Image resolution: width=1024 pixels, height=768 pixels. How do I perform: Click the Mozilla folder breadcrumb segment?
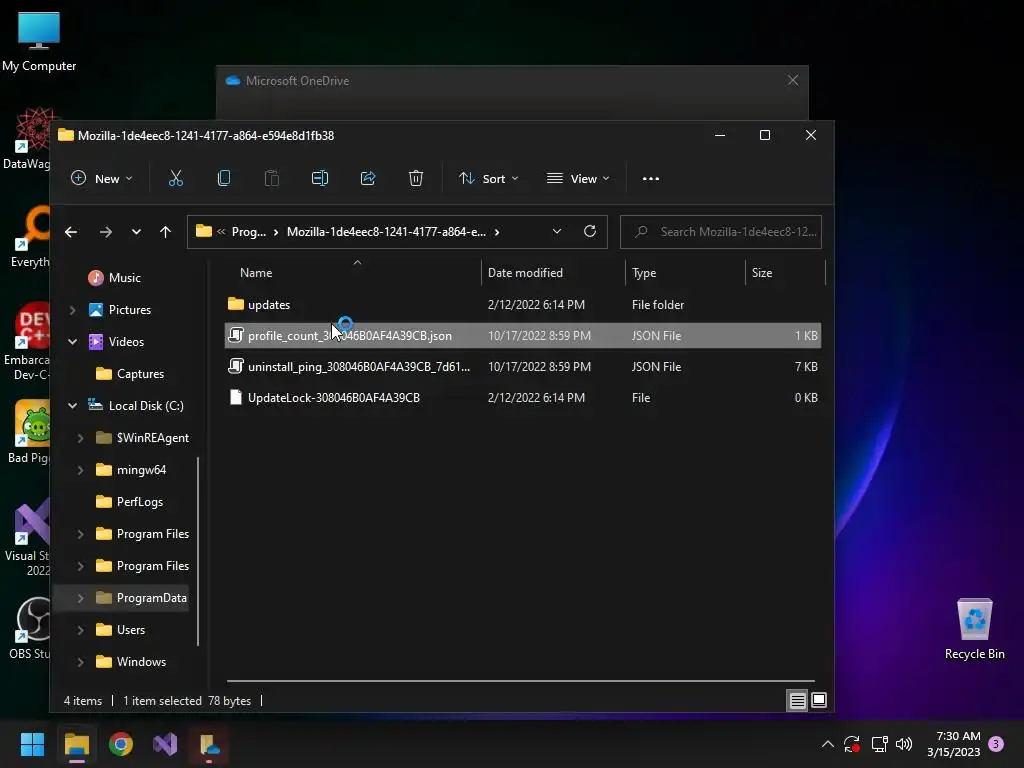pyautogui.click(x=386, y=232)
